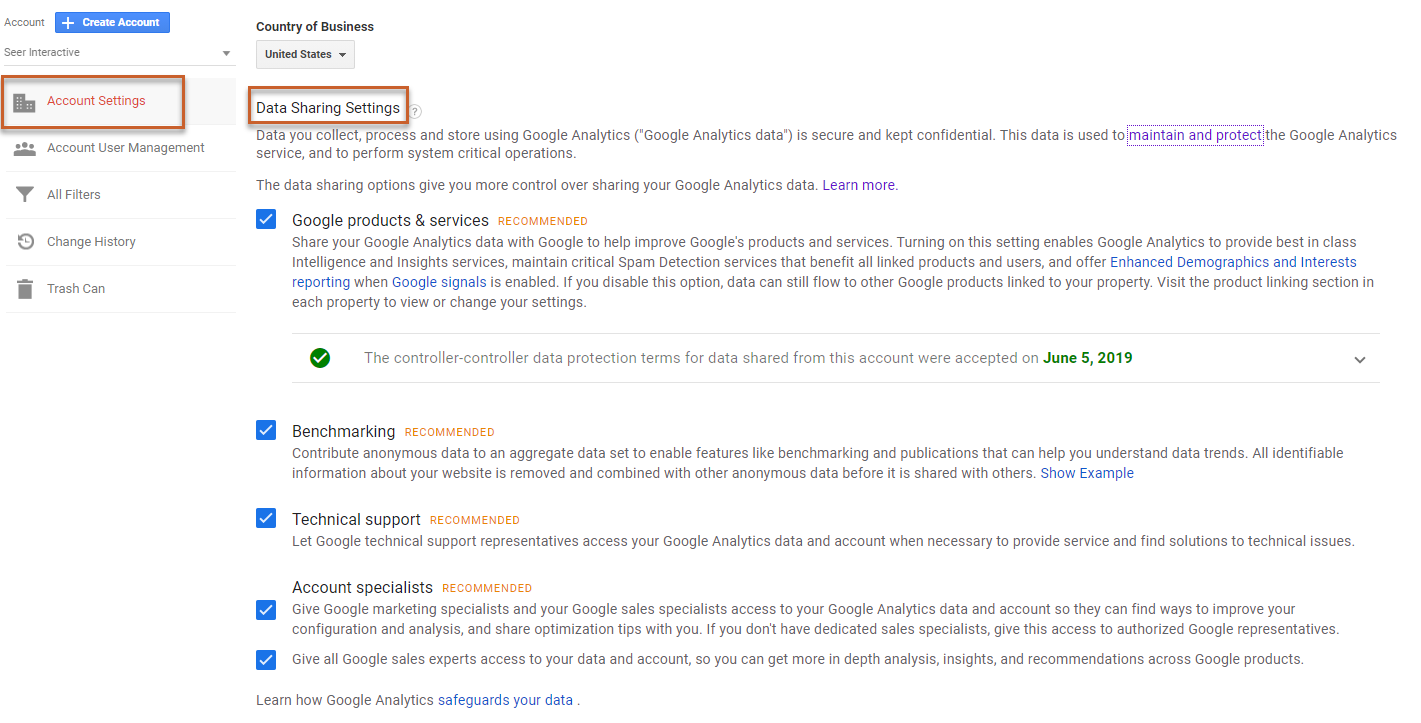Image resolution: width=1421 pixels, height=723 pixels.
Task: Open the Seer Interactive account selector
Action: point(118,52)
